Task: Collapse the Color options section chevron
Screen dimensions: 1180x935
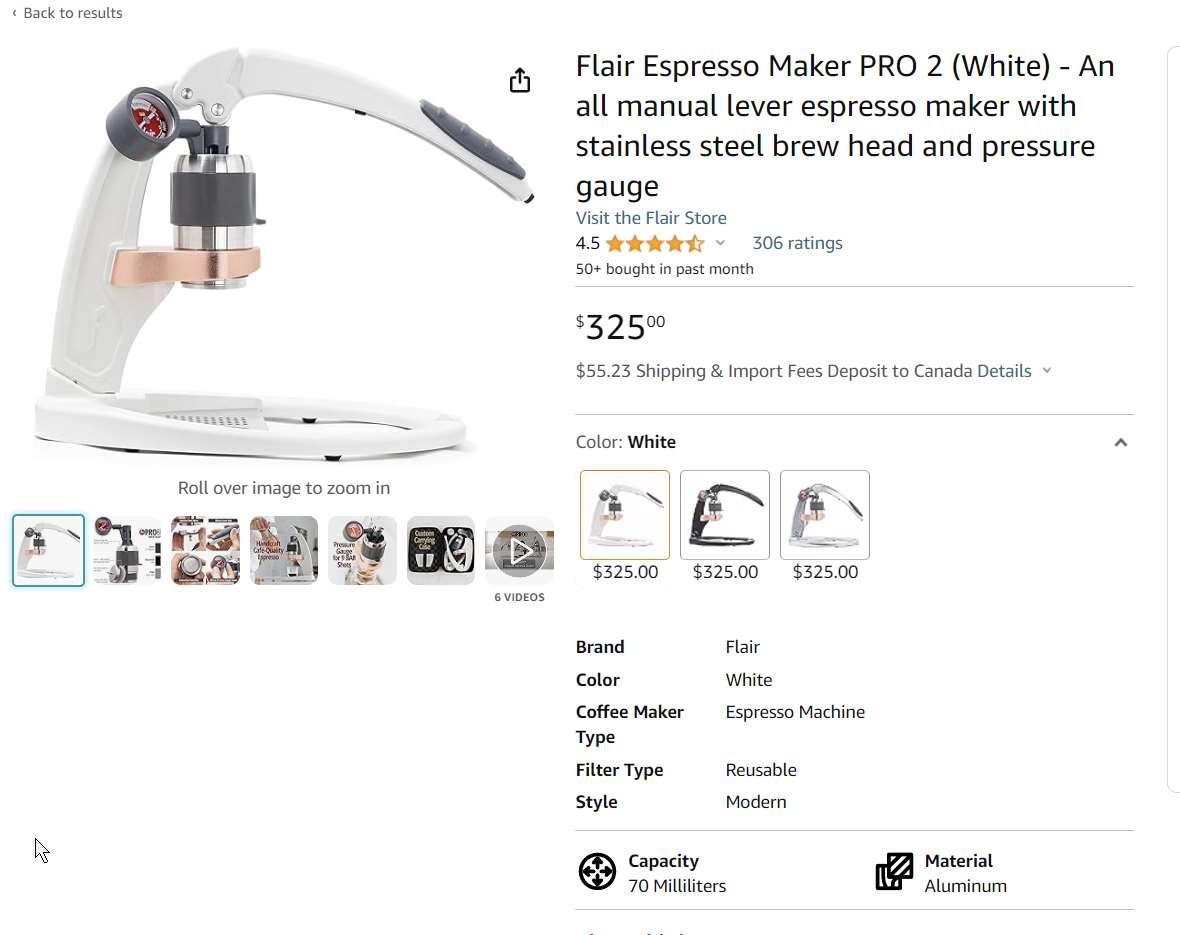Action: pyautogui.click(x=1121, y=442)
